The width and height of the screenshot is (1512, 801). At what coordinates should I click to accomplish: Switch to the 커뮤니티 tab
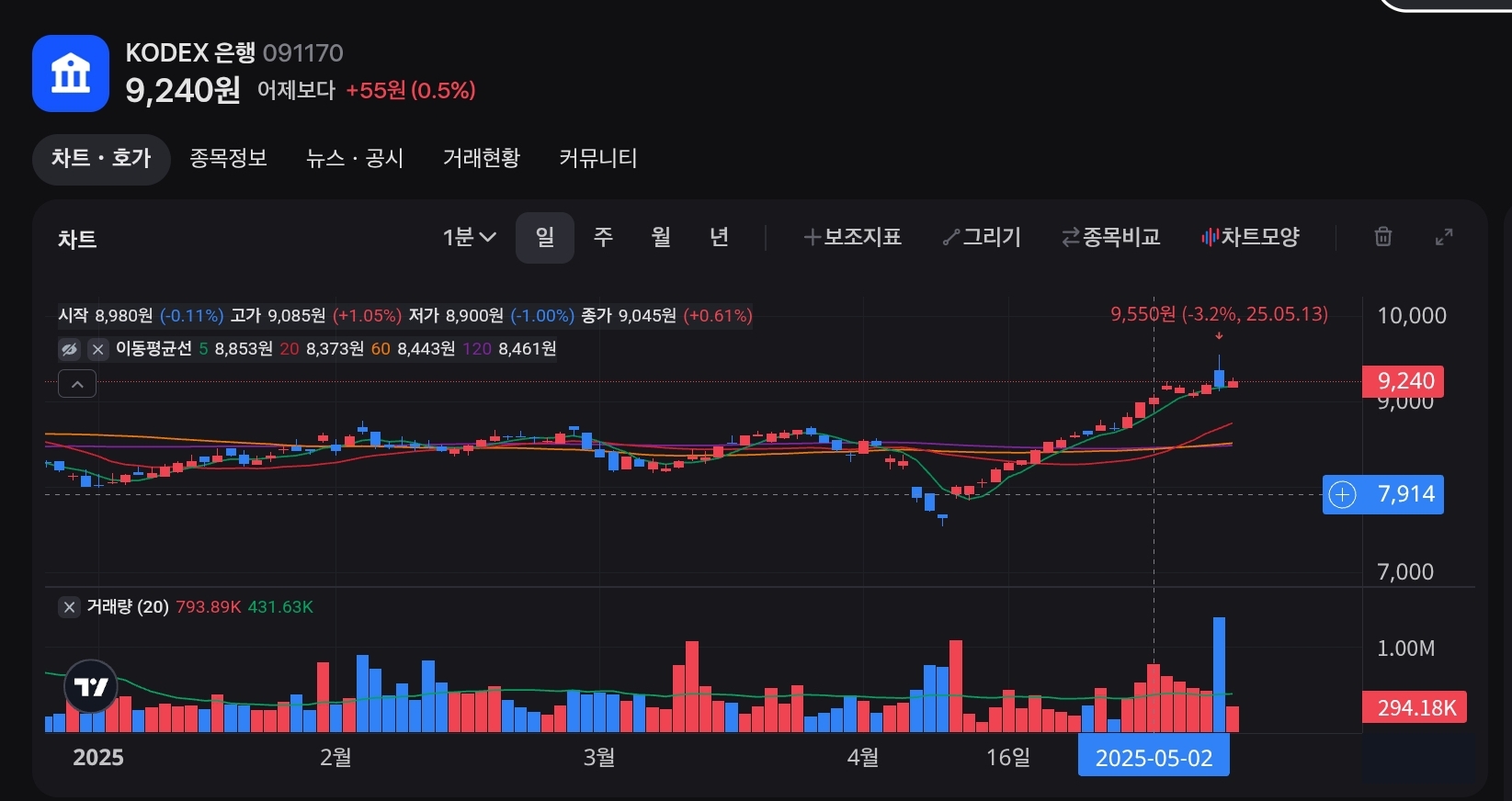click(x=598, y=158)
